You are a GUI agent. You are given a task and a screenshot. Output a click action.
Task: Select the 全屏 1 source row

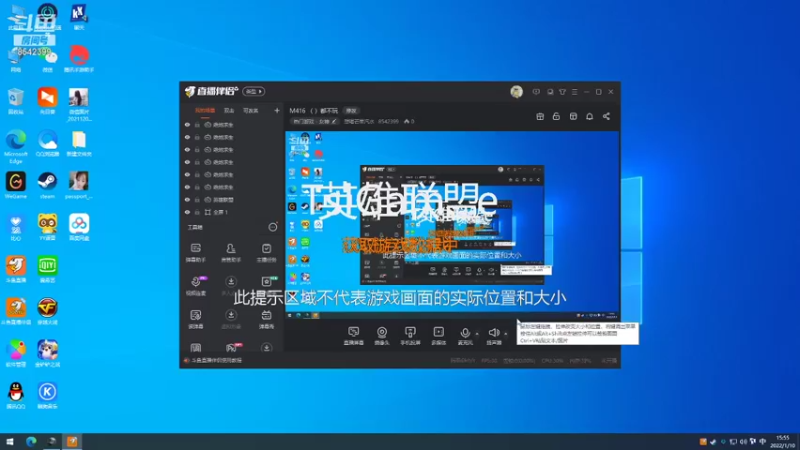tap(232, 212)
